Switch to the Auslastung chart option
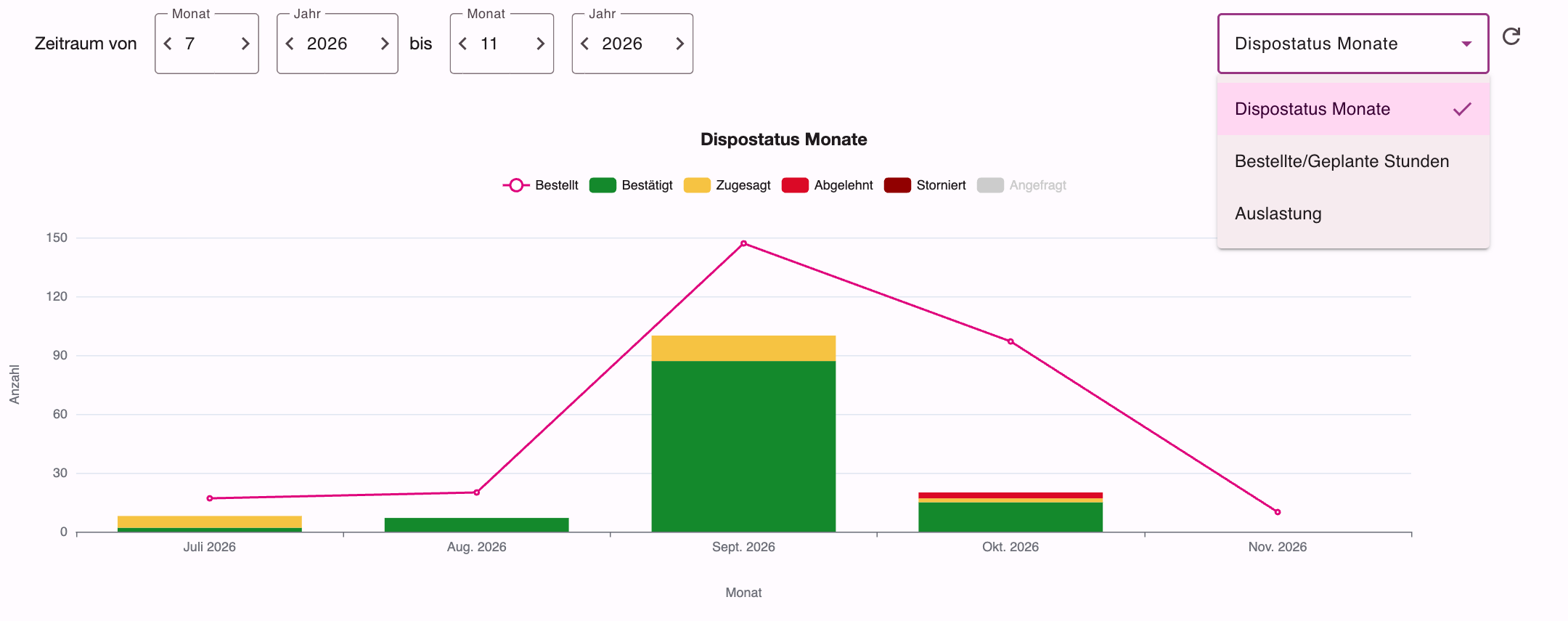 click(1353, 214)
